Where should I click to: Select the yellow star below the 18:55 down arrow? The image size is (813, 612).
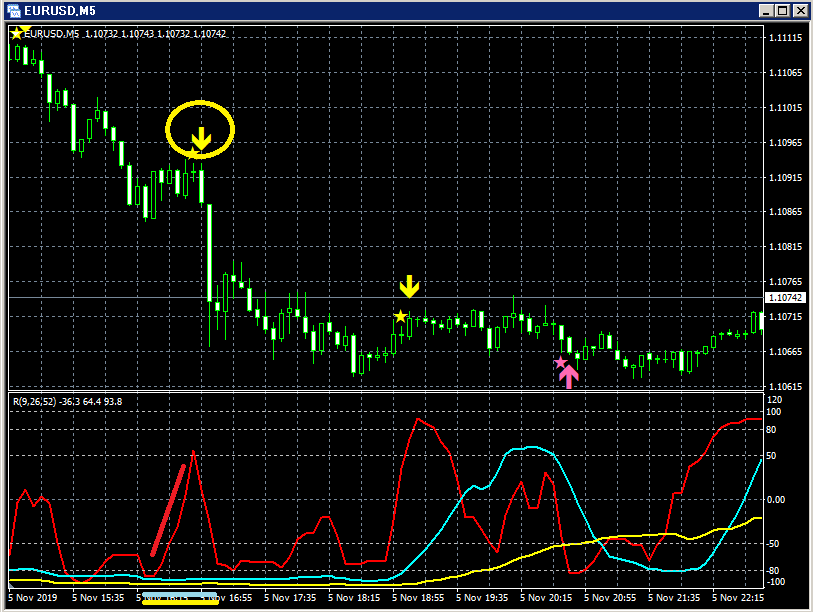coord(400,316)
